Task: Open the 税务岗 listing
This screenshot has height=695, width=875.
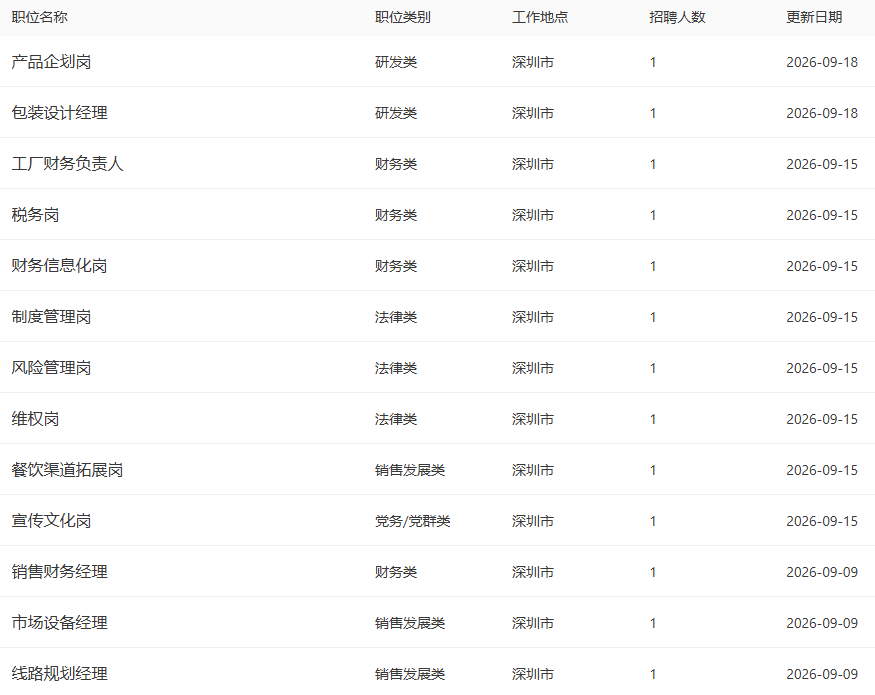Action: [35, 215]
